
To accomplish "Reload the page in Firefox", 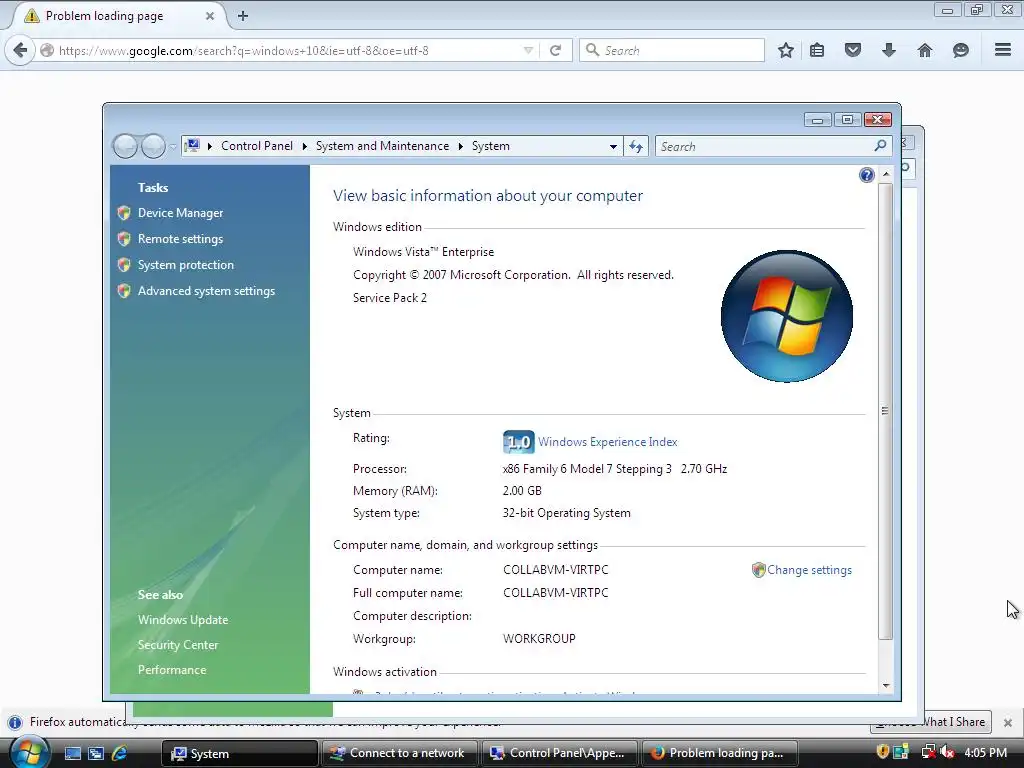I will click(x=555, y=50).
